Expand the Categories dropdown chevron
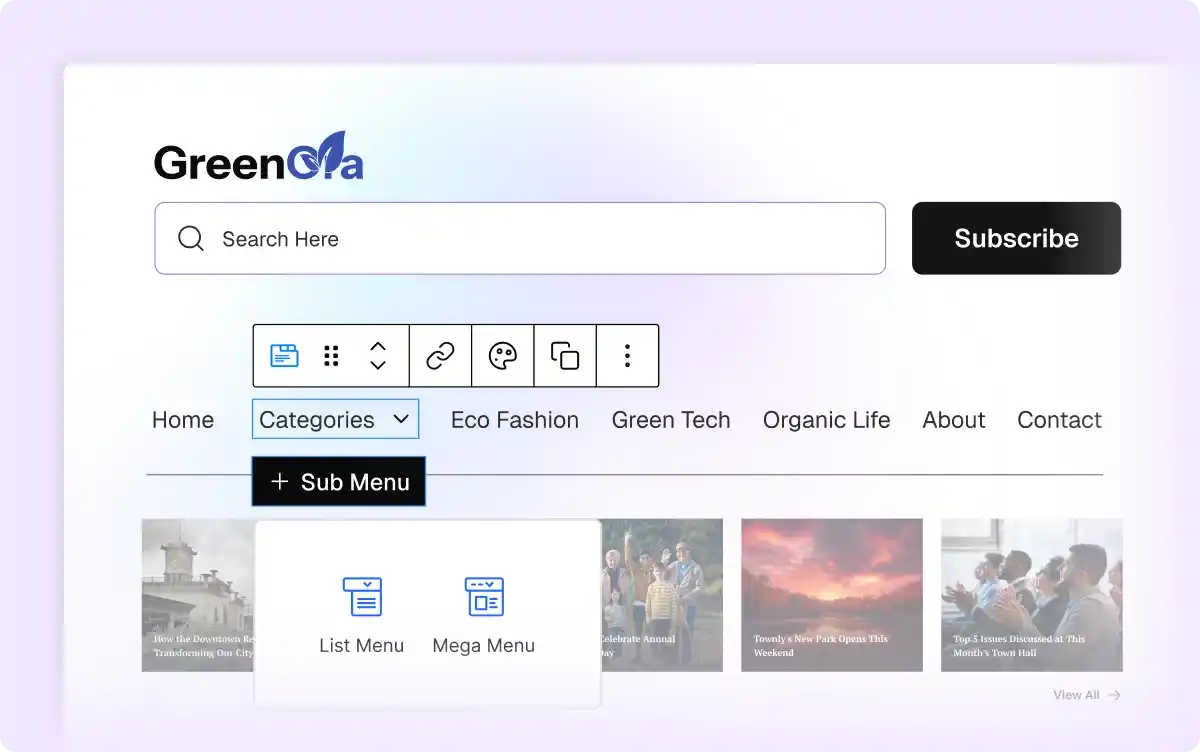This screenshot has width=1200, height=752. pyautogui.click(x=402, y=420)
